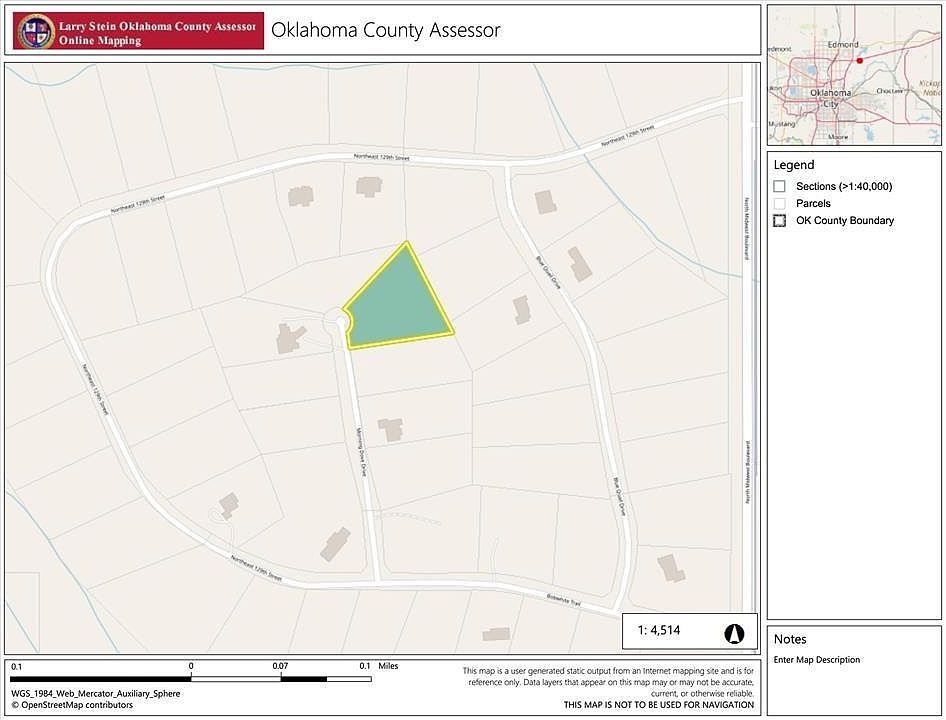
Task: Click the Larry Stein Online Mapping banner
Action: pos(138,31)
